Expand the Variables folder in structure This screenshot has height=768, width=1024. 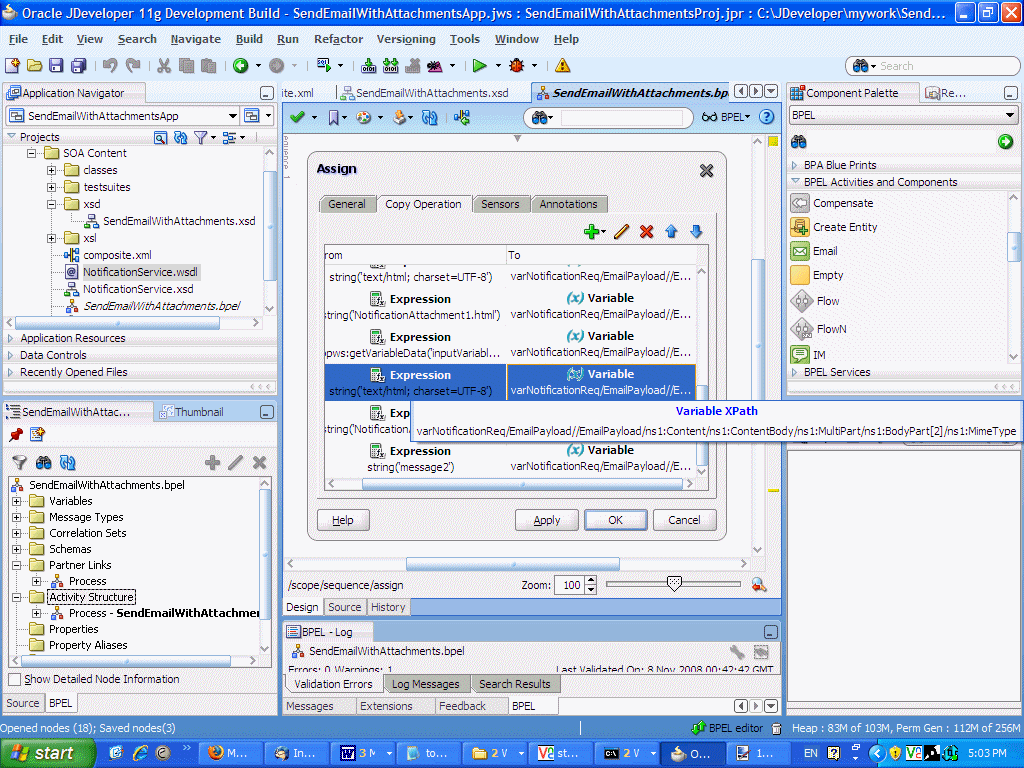(x=16, y=502)
